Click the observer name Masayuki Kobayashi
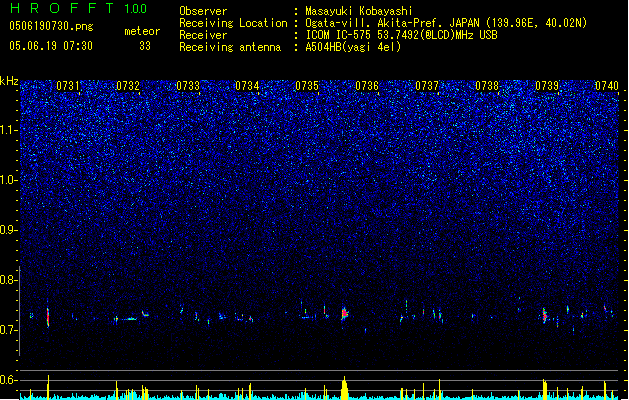629x400 pixels. tap(359, 11)
